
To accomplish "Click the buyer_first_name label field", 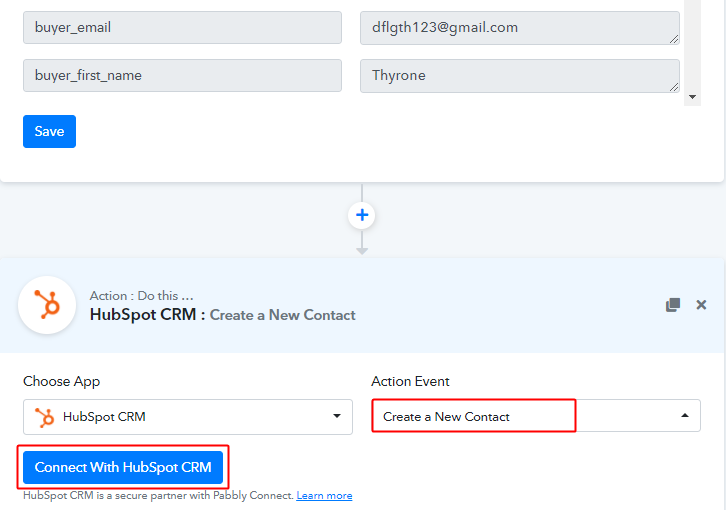I will [x=182, y=76].
